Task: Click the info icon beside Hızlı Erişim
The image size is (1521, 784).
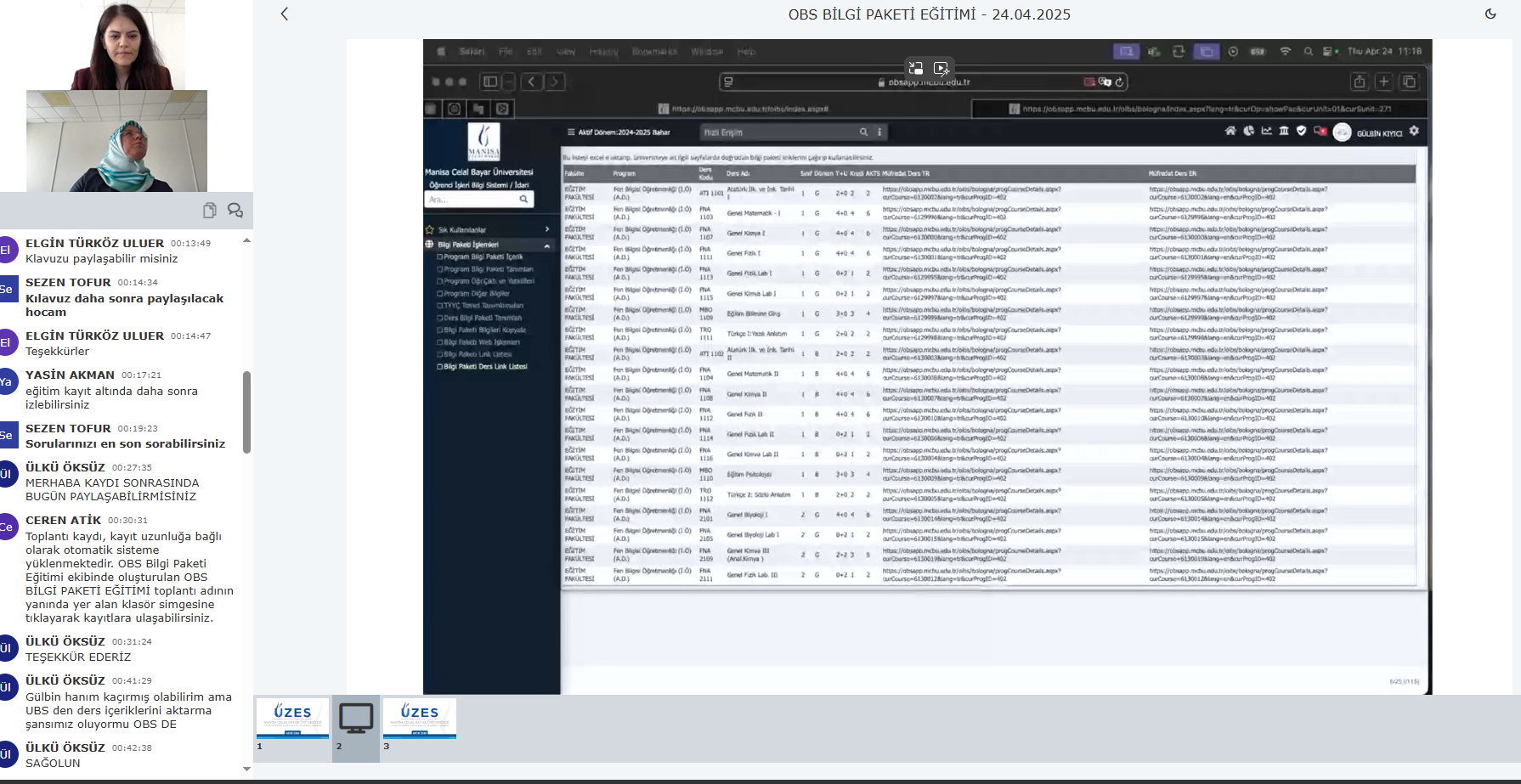Action: tap(879, 132)
